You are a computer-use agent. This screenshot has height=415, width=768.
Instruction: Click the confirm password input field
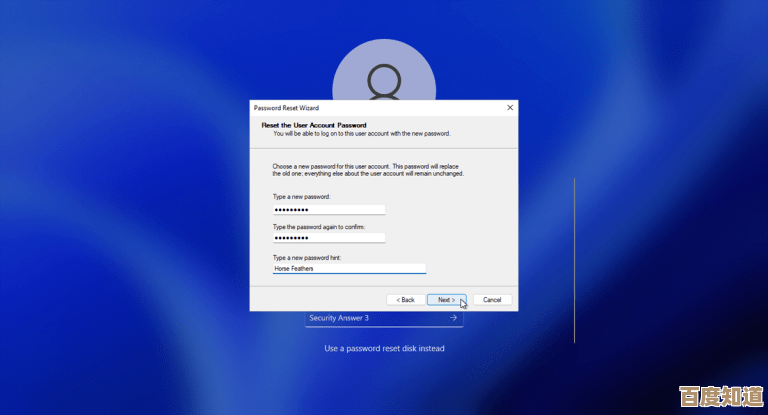[x=329, y=238]
